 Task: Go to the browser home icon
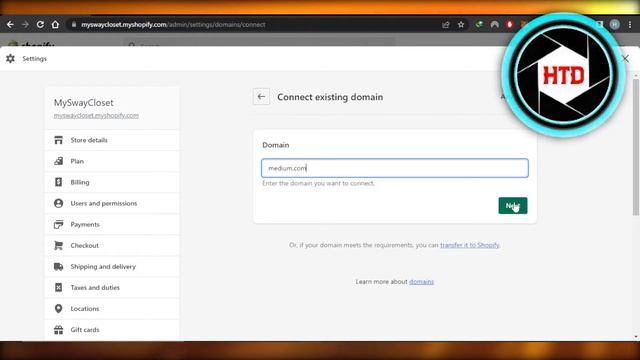[55, 24]
